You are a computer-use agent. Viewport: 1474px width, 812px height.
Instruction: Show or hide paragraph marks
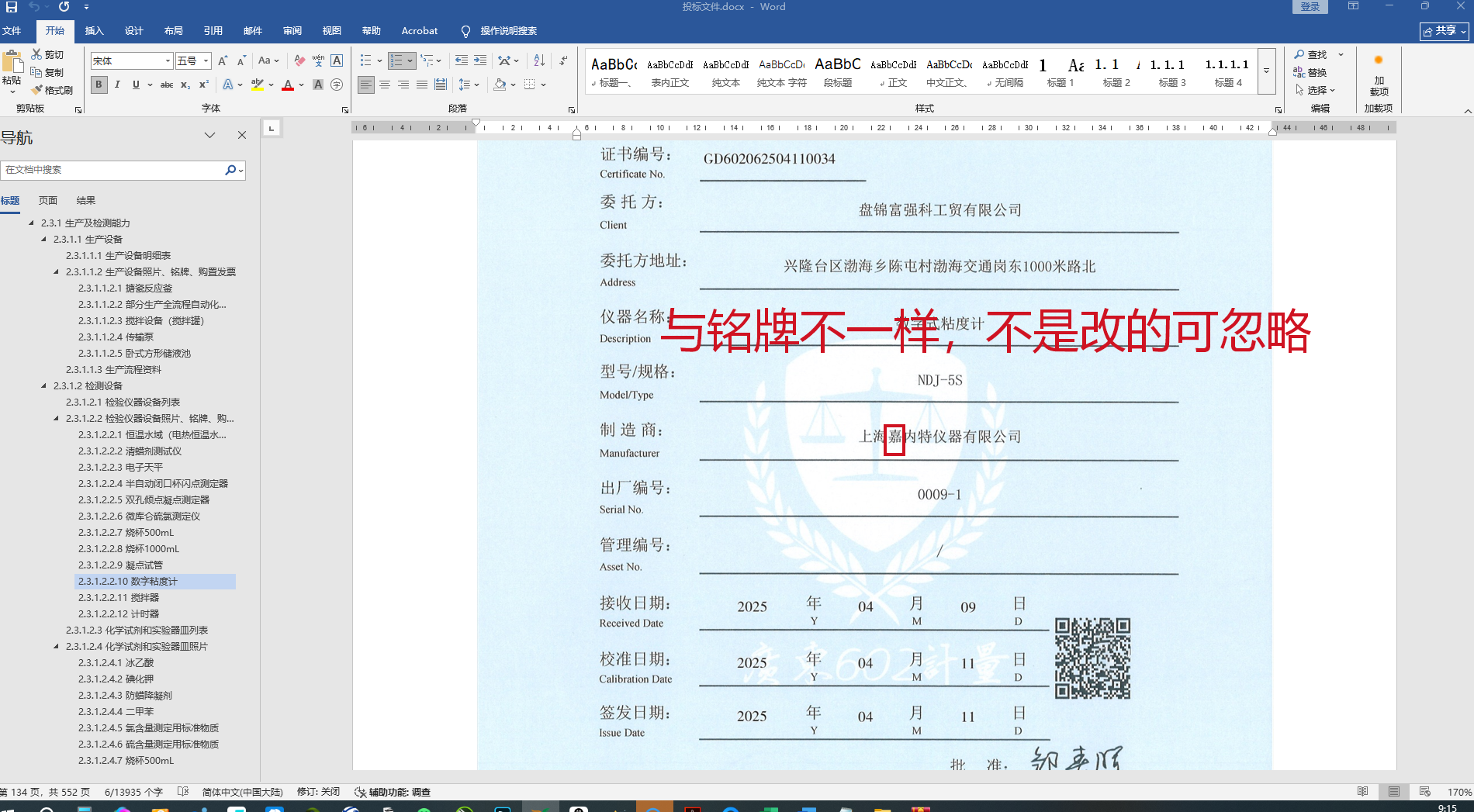pyautogui.click(x=564, y=60)
